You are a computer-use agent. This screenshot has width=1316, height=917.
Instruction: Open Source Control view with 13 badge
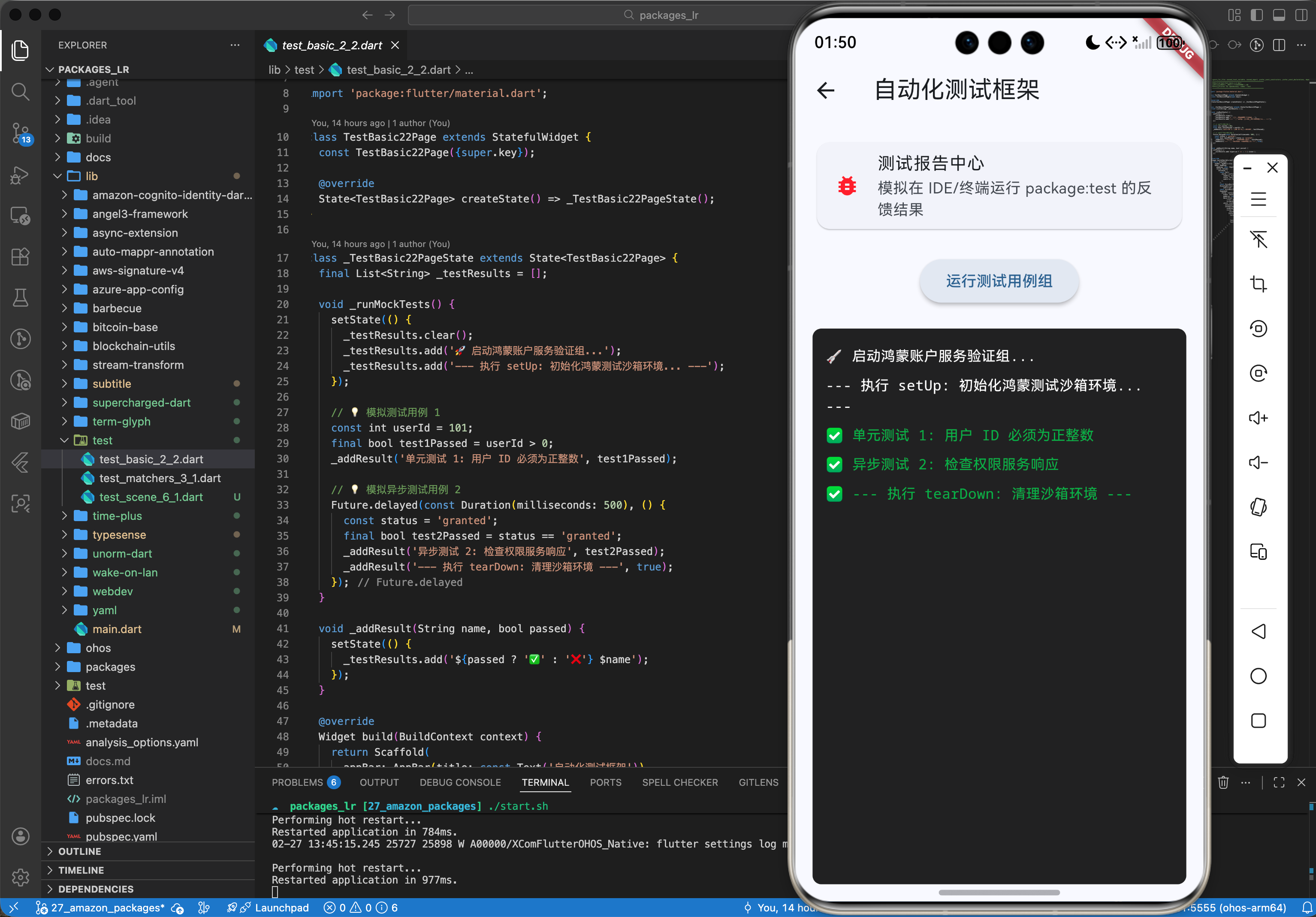tap(21, 133)
